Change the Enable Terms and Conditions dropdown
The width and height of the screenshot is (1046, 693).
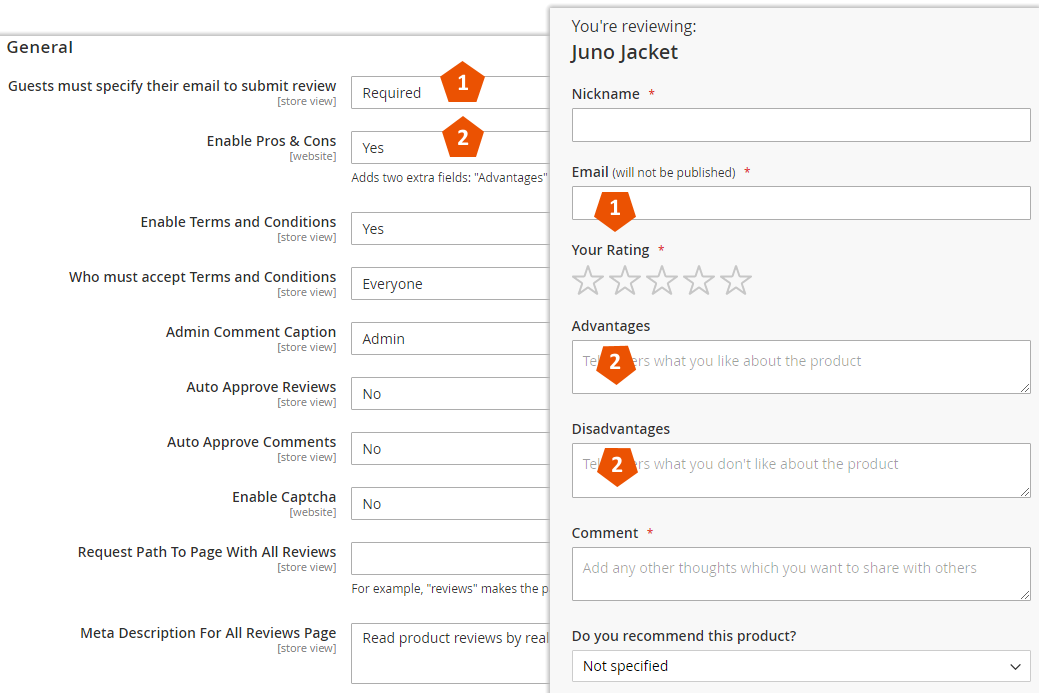point(450,229)
